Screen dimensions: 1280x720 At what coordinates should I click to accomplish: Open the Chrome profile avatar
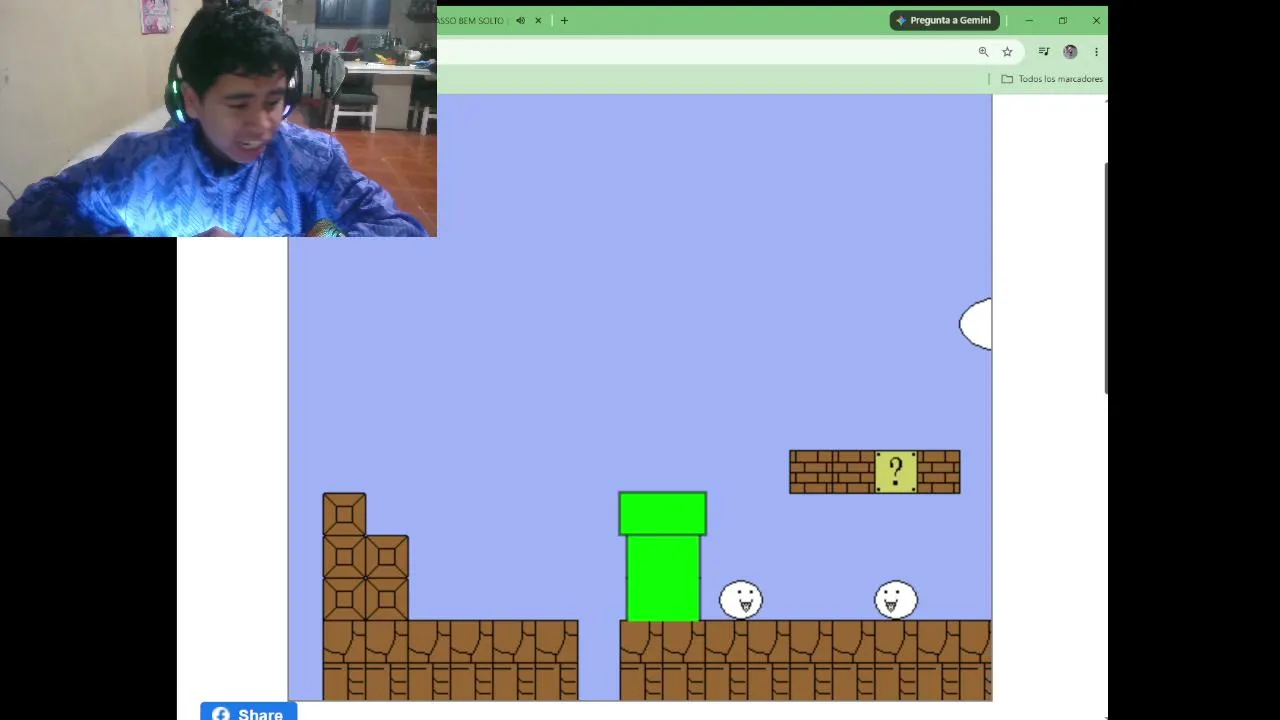[1070, 52]
